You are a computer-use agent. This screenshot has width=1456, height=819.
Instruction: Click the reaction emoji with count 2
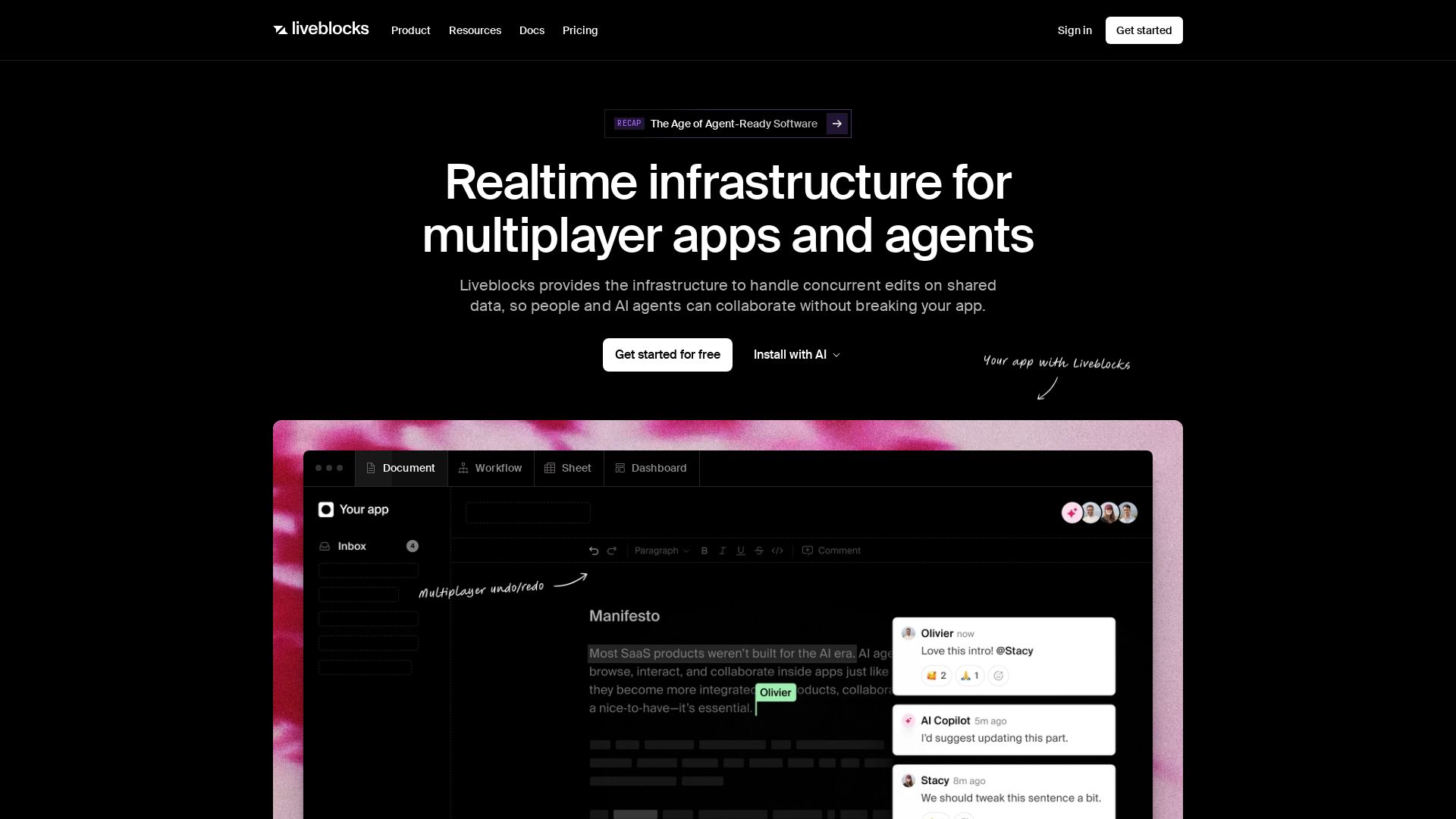(937, 676)
